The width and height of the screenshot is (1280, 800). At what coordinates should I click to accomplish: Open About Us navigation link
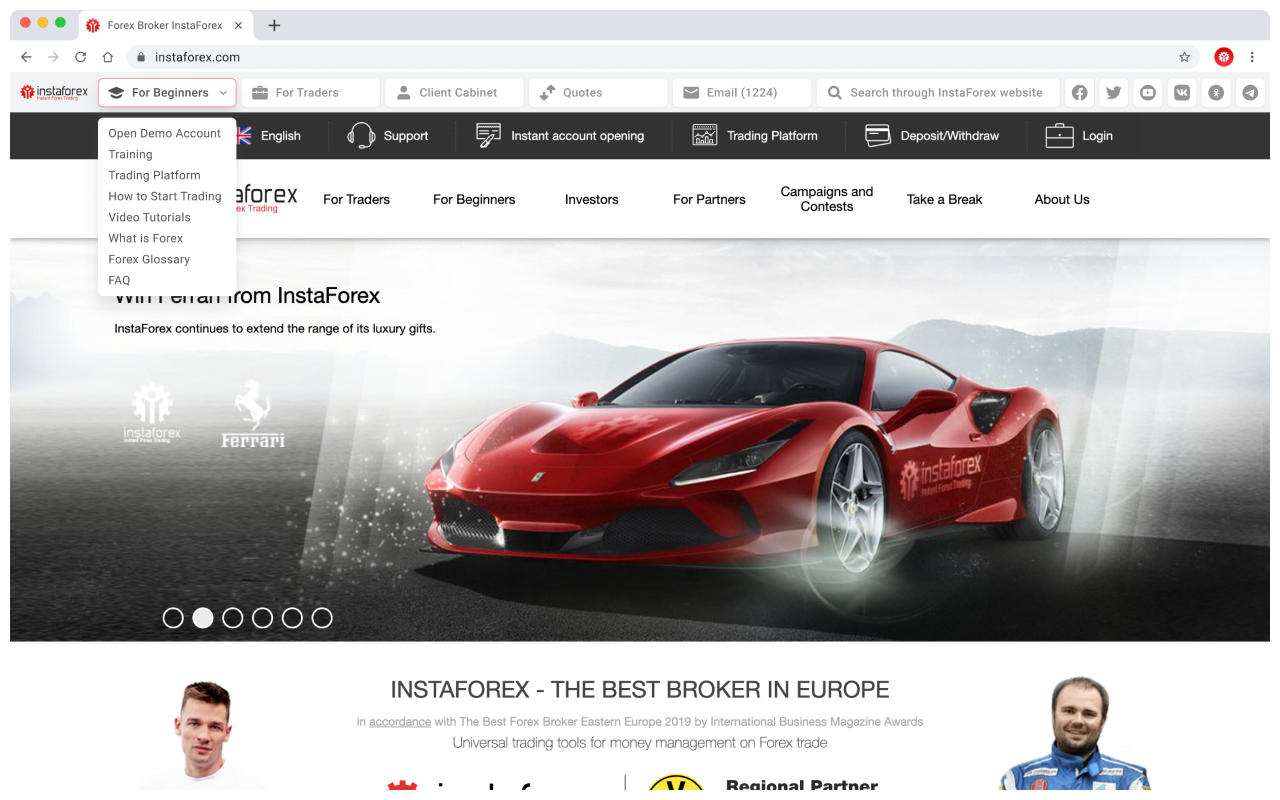pyautogui.click(x=1062, y=199)
